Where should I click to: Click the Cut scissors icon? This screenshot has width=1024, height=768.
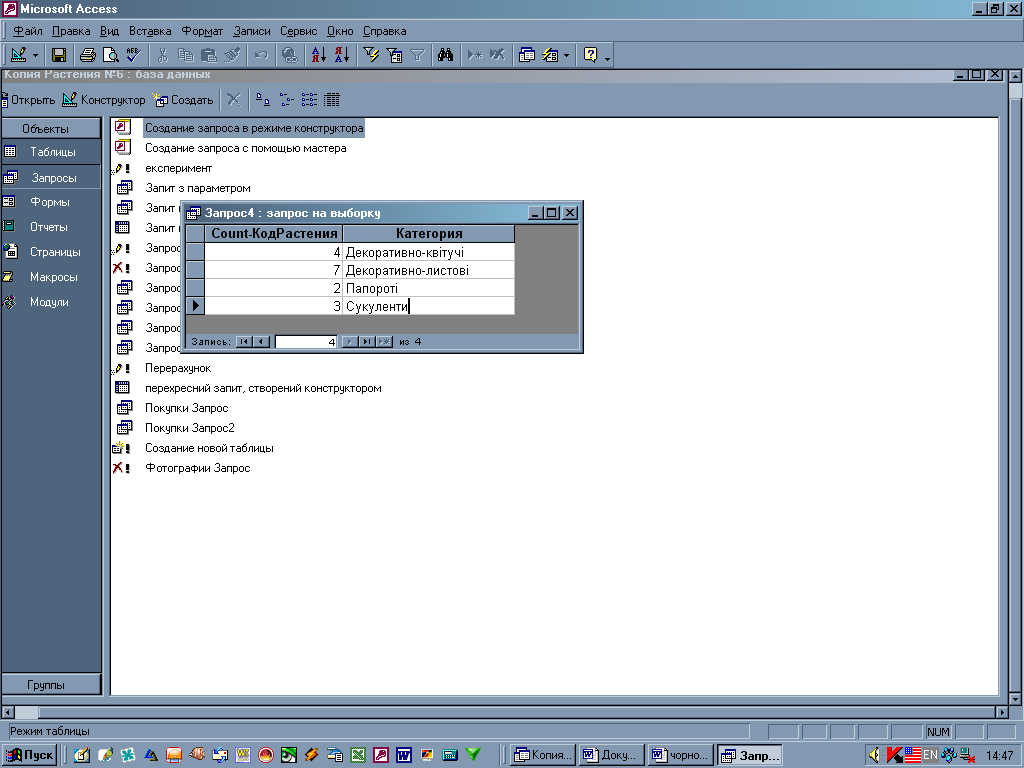163,55
